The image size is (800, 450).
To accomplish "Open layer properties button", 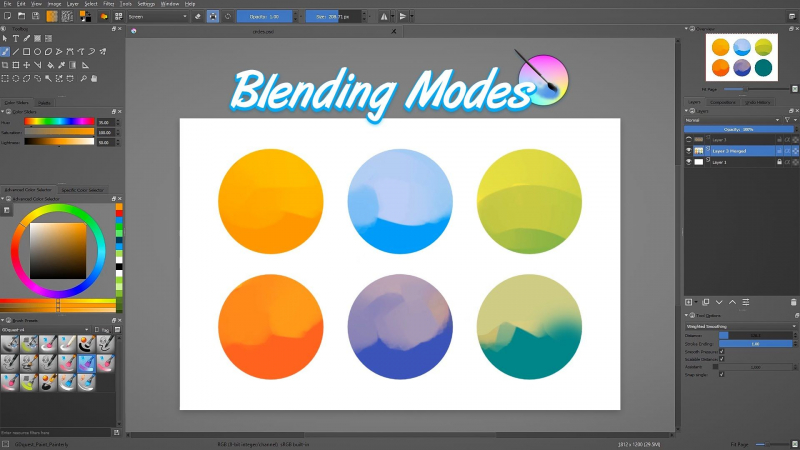I will click(x=745, y=302).
